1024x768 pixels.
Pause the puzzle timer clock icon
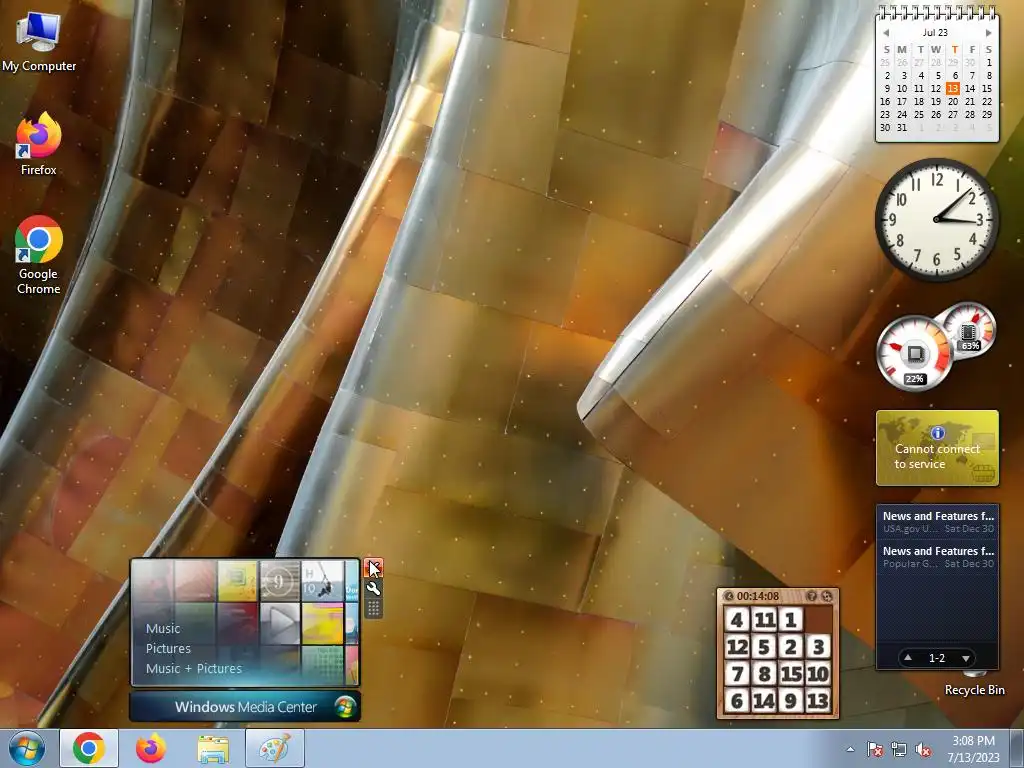(x=729, y=596)
